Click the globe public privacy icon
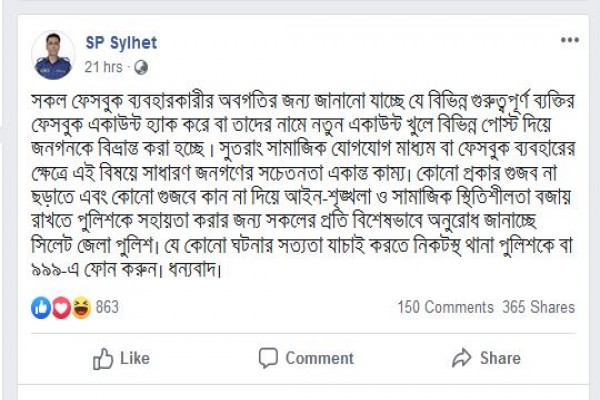 [142, 67]
